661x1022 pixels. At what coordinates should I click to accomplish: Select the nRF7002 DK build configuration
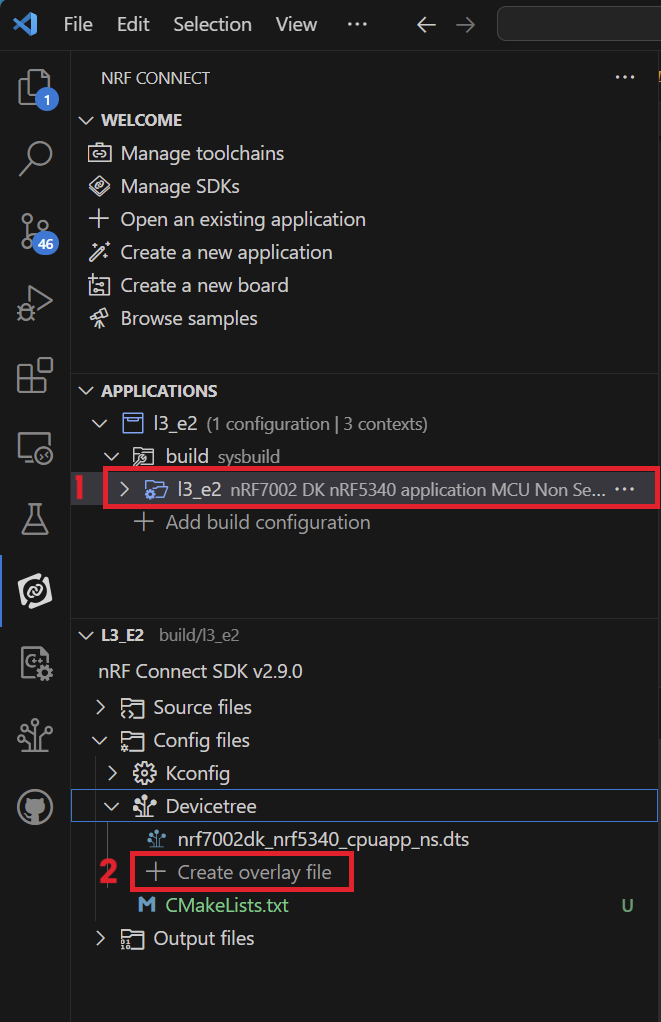pos(350,489)
